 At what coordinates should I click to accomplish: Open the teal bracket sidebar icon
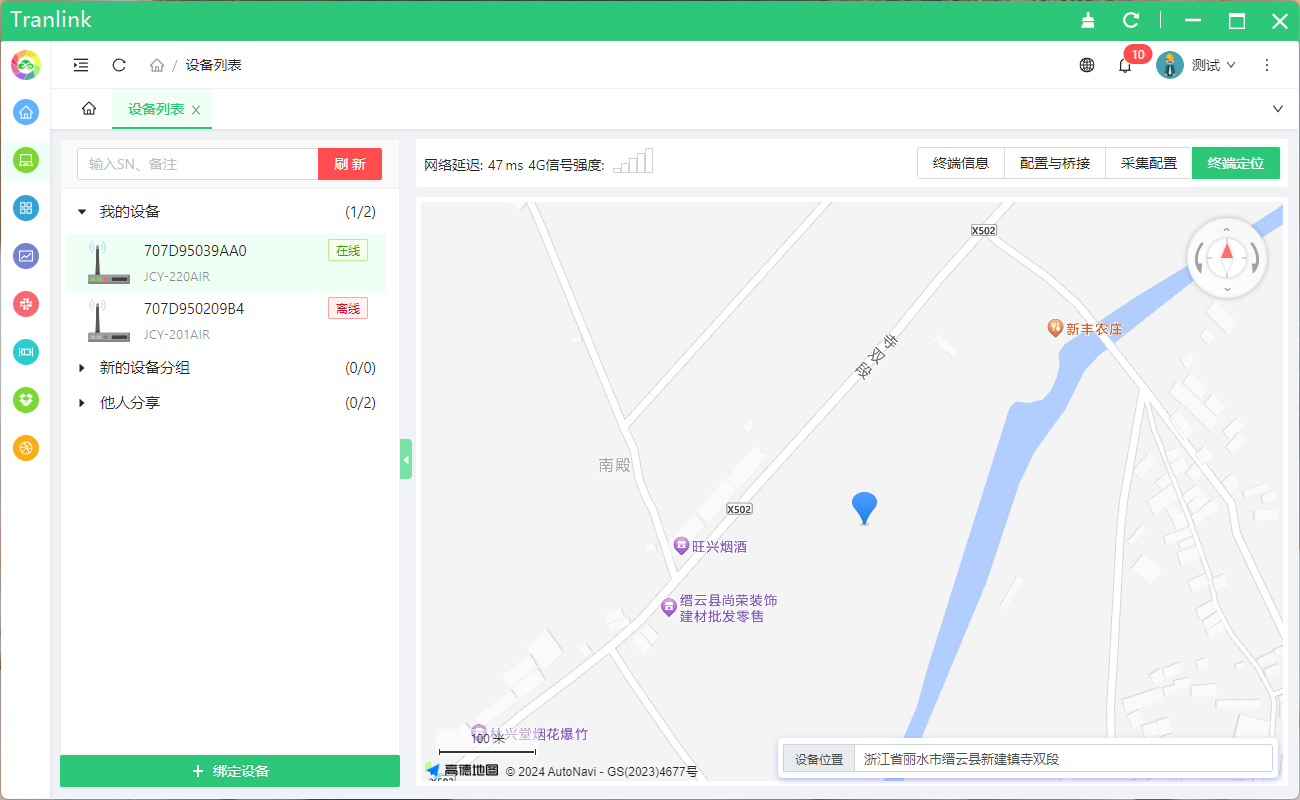(26, 351)
